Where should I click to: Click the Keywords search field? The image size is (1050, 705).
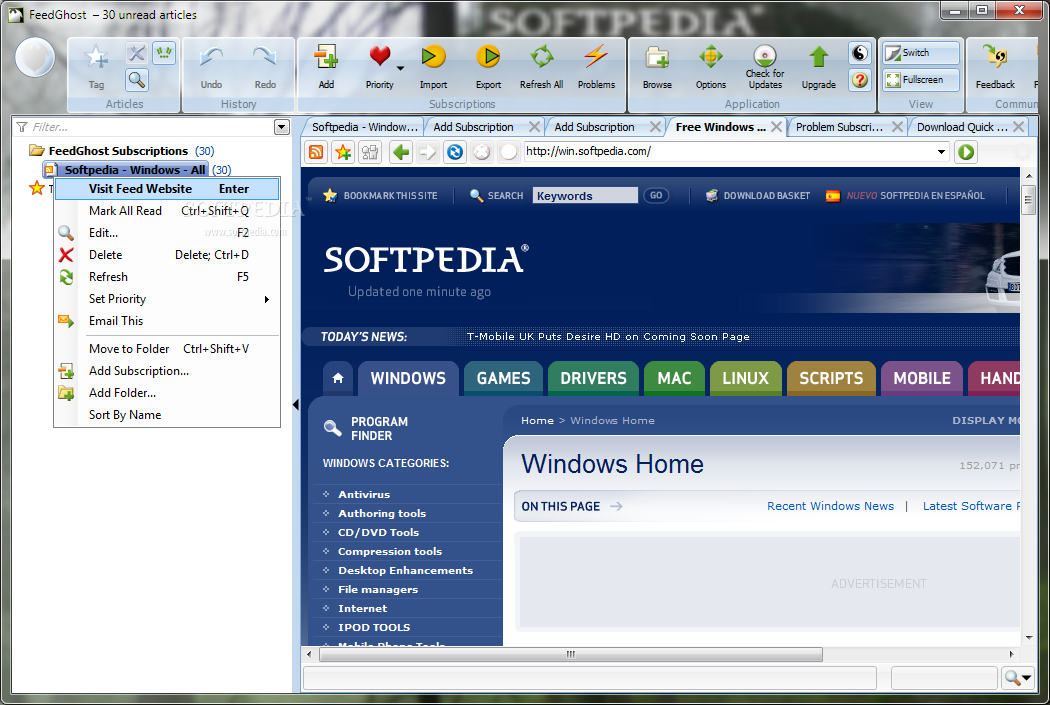coord(585,195)
